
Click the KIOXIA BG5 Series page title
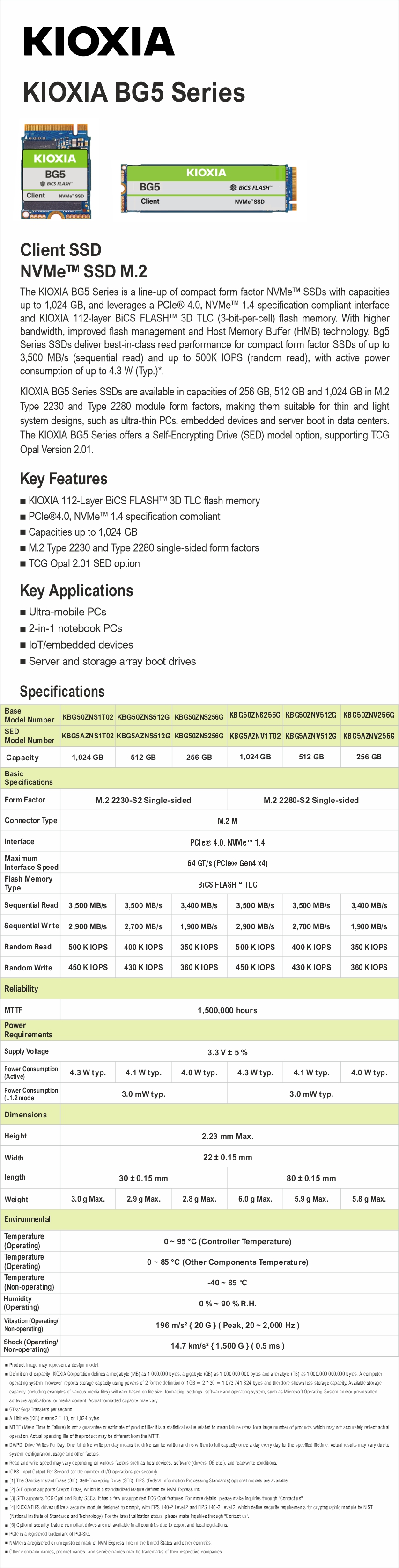tap(133, 93)
